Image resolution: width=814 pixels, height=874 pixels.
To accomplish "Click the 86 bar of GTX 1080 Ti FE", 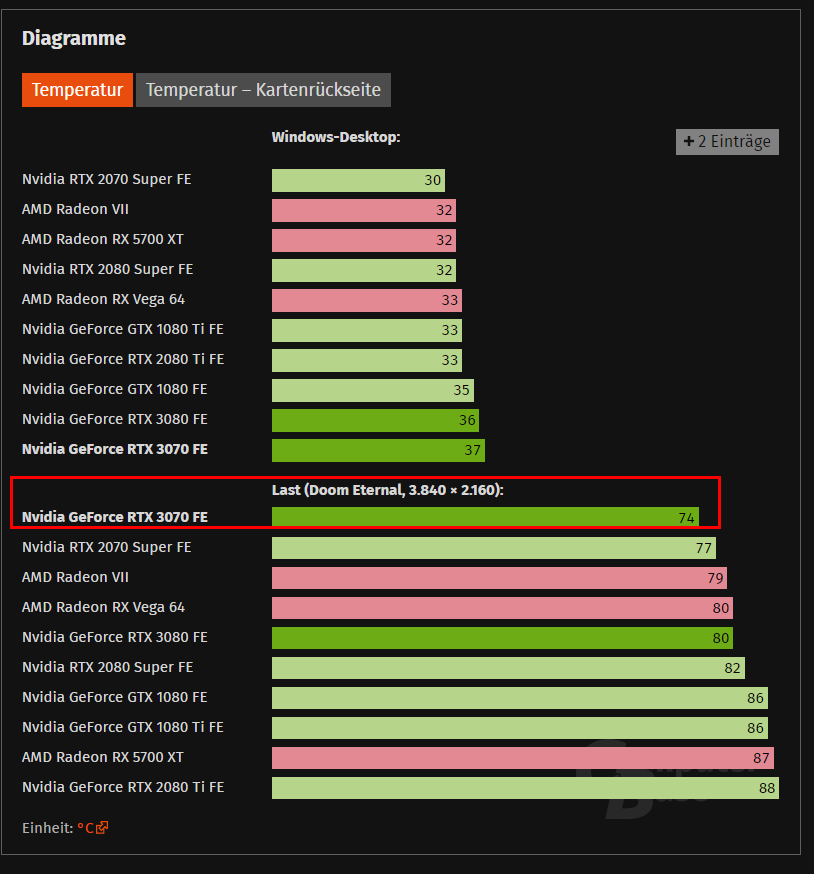I will point(520,729).
